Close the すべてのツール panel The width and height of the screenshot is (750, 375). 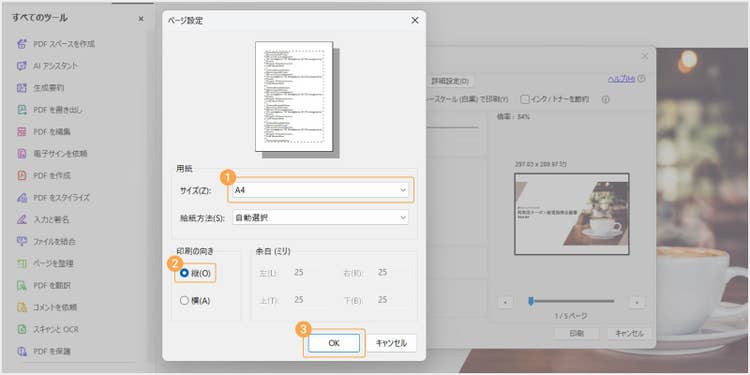click(x=141, y=19)
